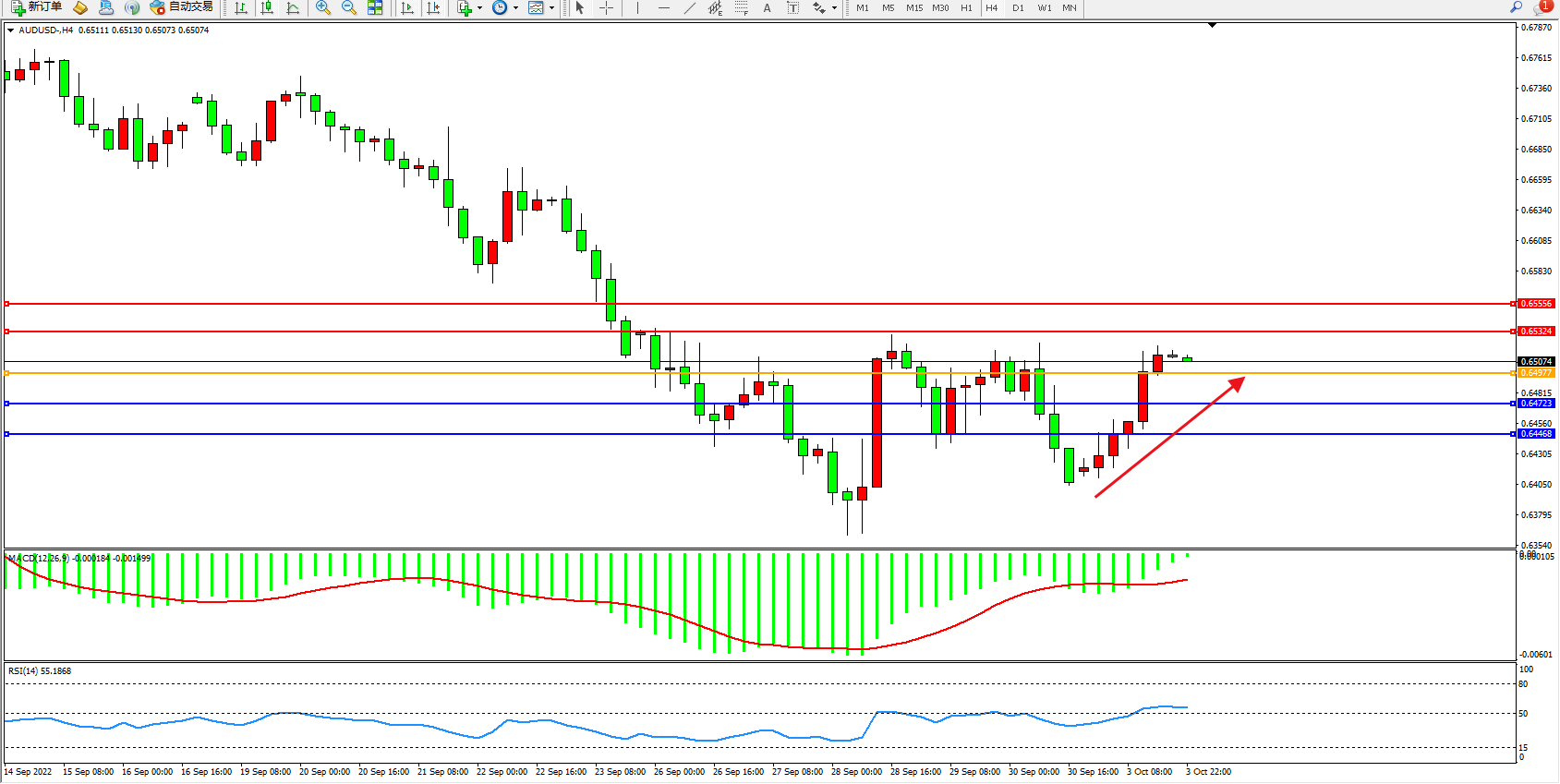Open search with the magnifier icon
The height and width of the screenshot is (784, 1560).
1516,7
